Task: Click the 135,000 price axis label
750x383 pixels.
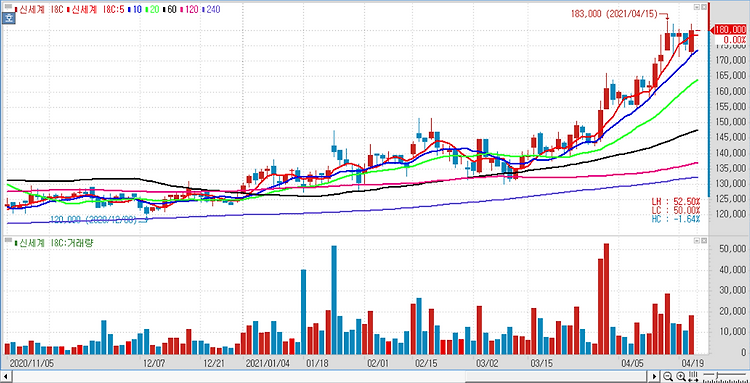Action: [x=732, y=168]
